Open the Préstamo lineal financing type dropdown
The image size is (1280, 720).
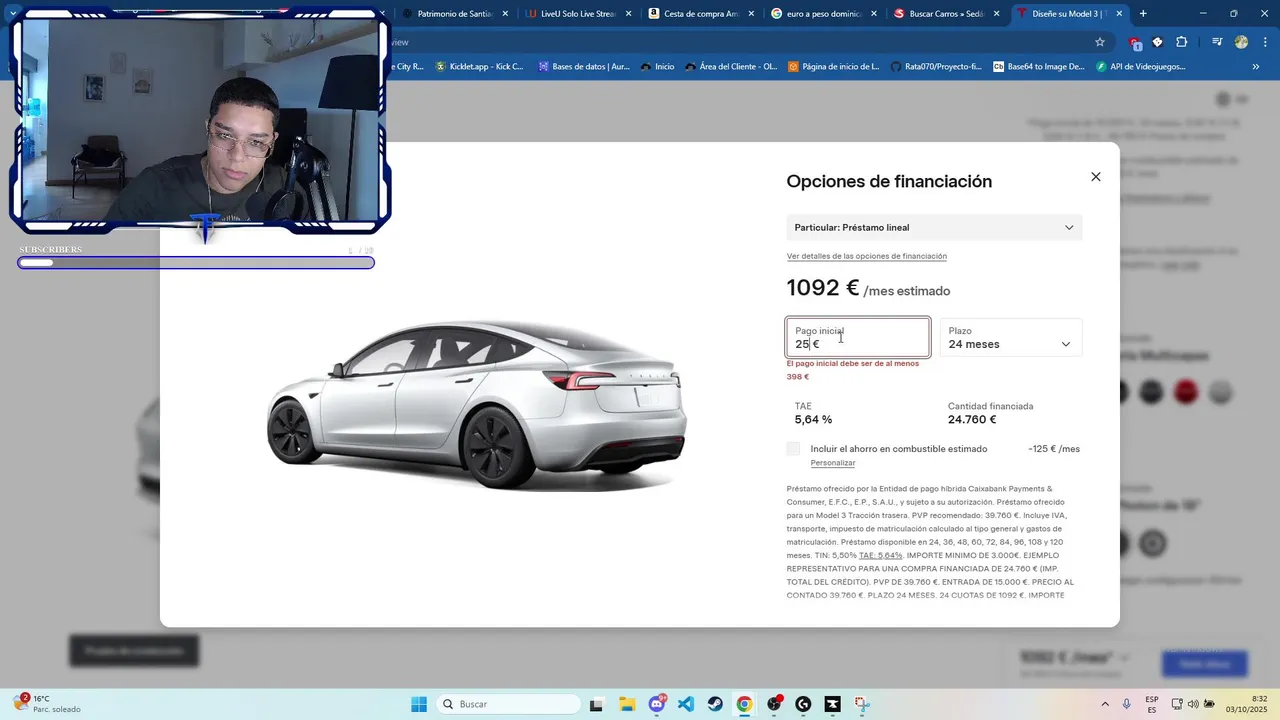pyautogui.click(x=934, y=227)
